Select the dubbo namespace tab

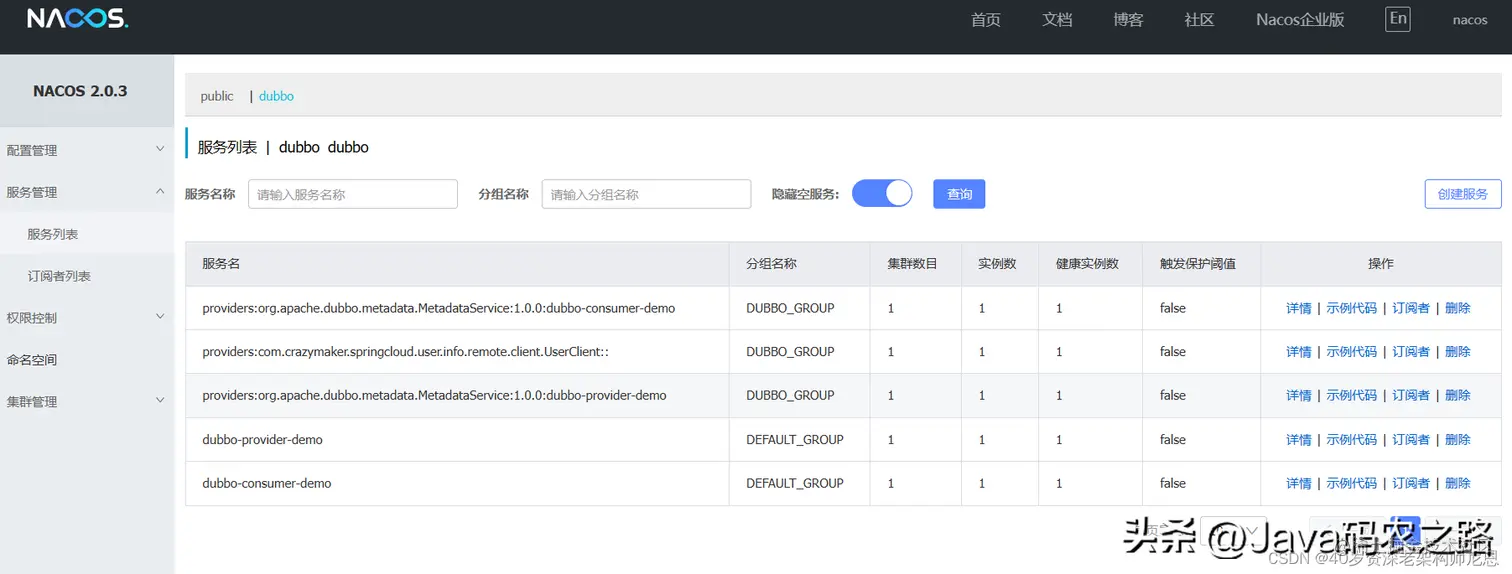tap(276, 96)
